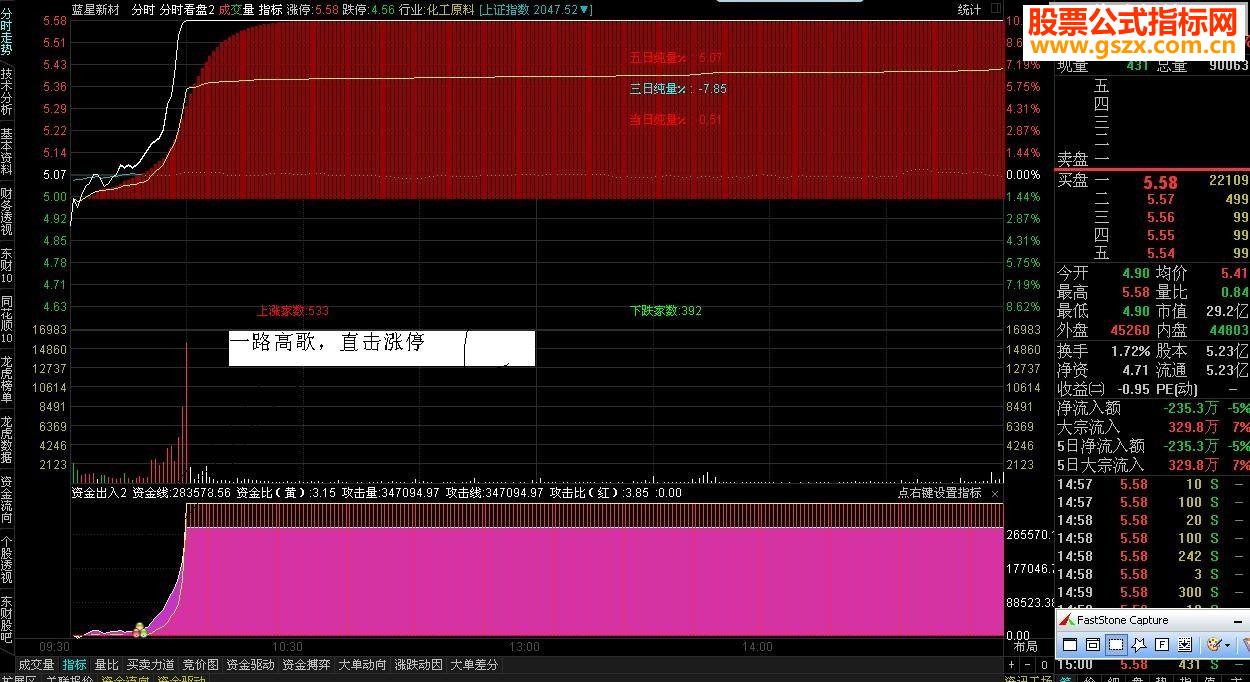
Task: Click the small square icon beside 统计
Action: pyautogui.click(x=996, y=9)
